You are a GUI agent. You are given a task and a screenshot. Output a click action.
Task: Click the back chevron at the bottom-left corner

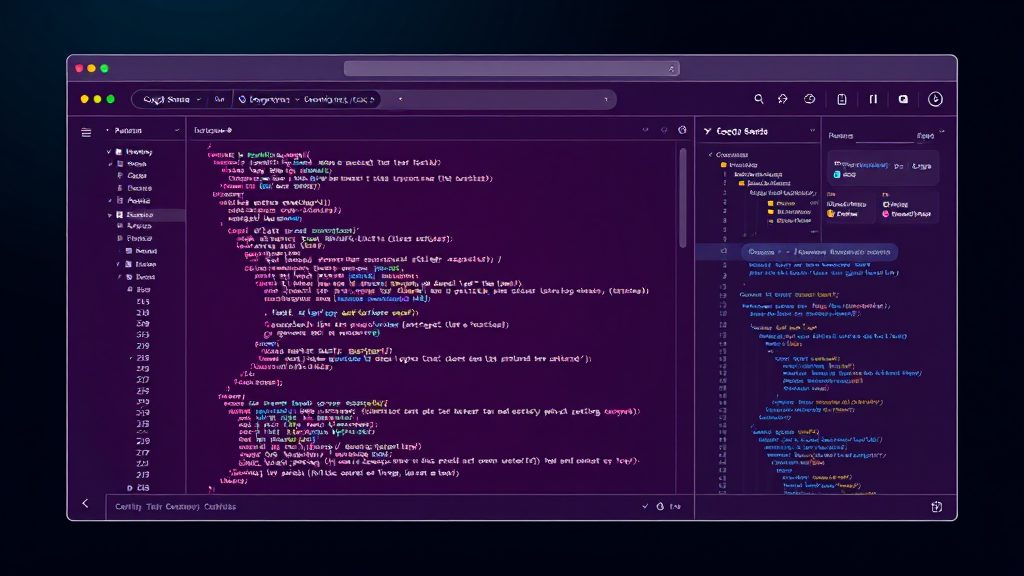coord(85,503)
